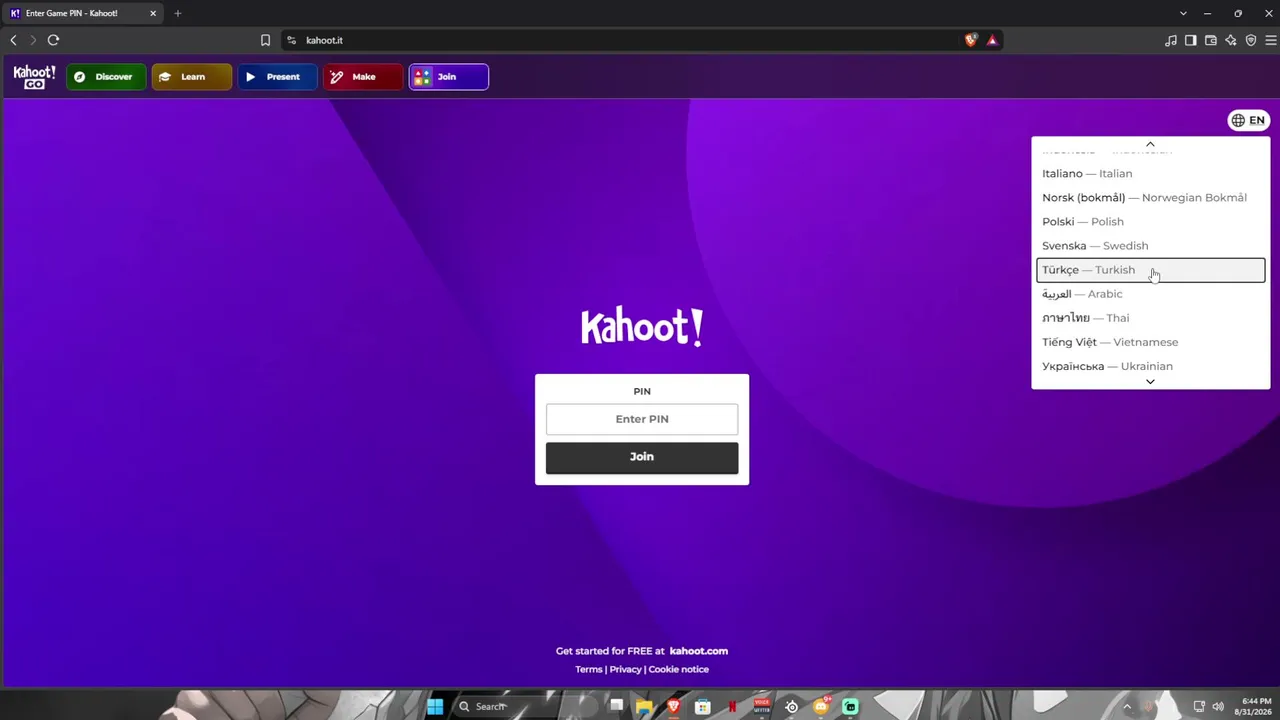Screen dimensions: 1280x720
Task: Show hidden system tray icons
Action: (x=1127, y=706)
